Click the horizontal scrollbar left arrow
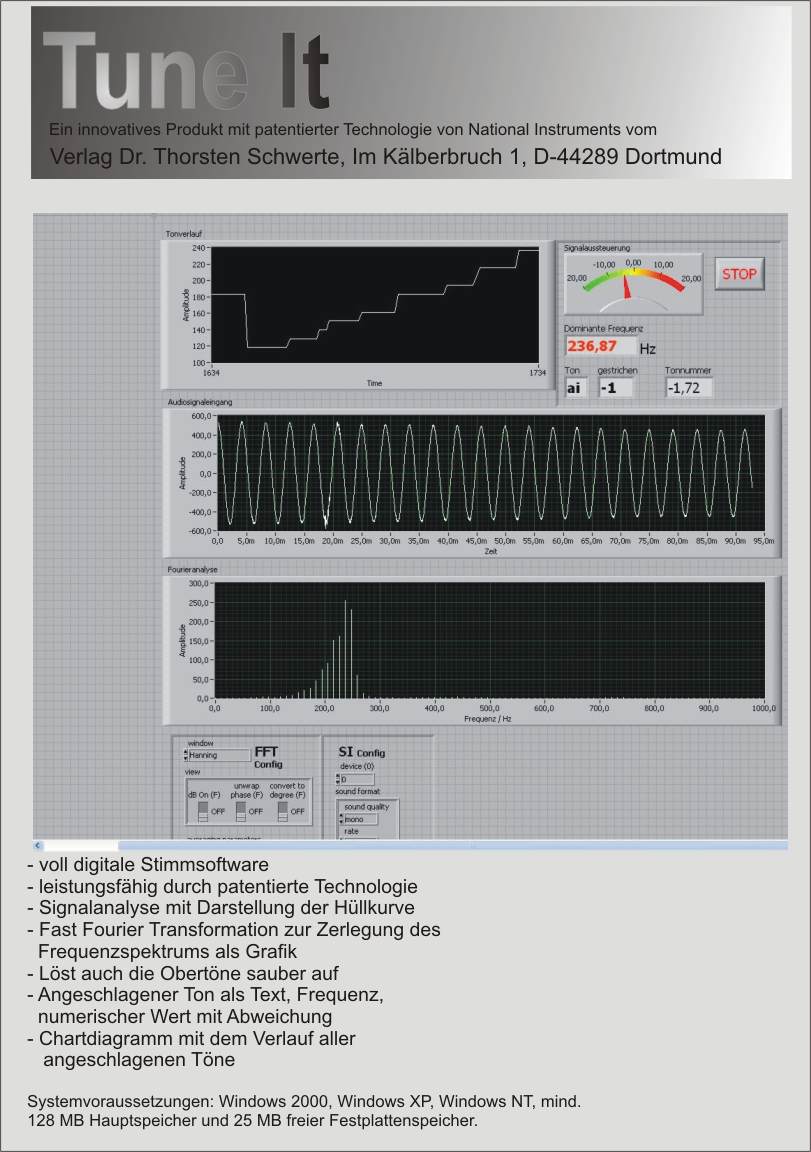The image size is (811, 1152). point(38,846)
